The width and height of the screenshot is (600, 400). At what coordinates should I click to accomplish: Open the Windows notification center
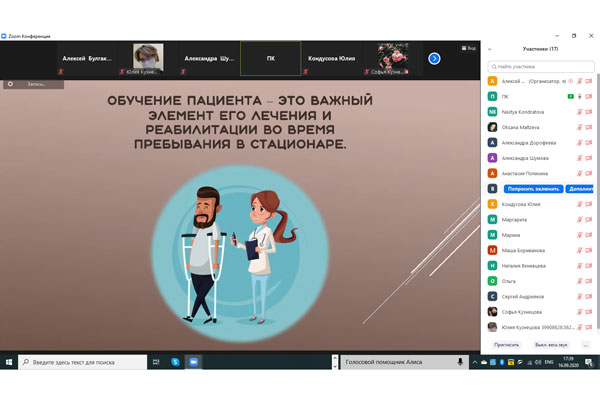[x=589, y=362]
